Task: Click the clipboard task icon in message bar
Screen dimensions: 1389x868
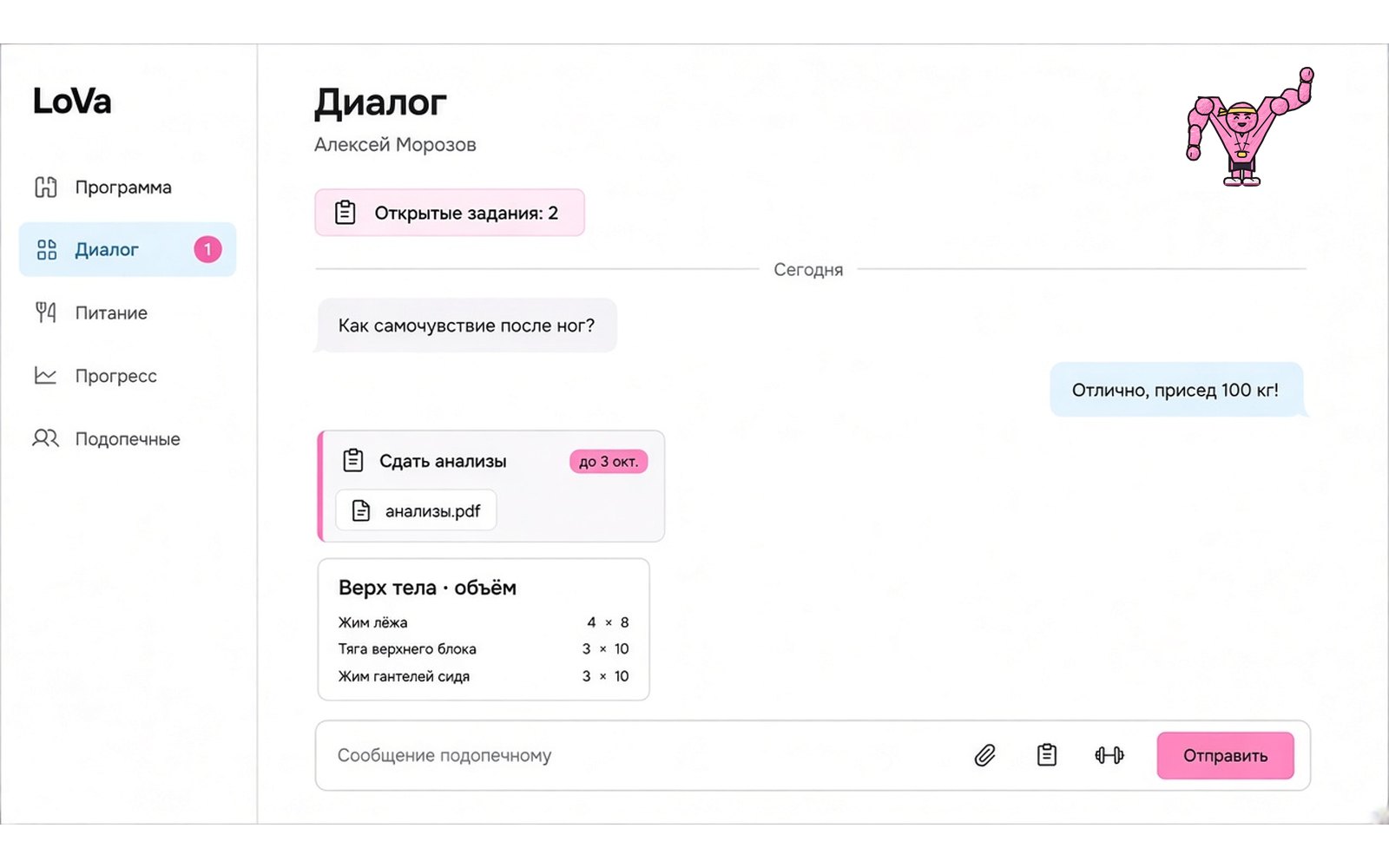Action: pyautogui.click(x=1047, y=755)
